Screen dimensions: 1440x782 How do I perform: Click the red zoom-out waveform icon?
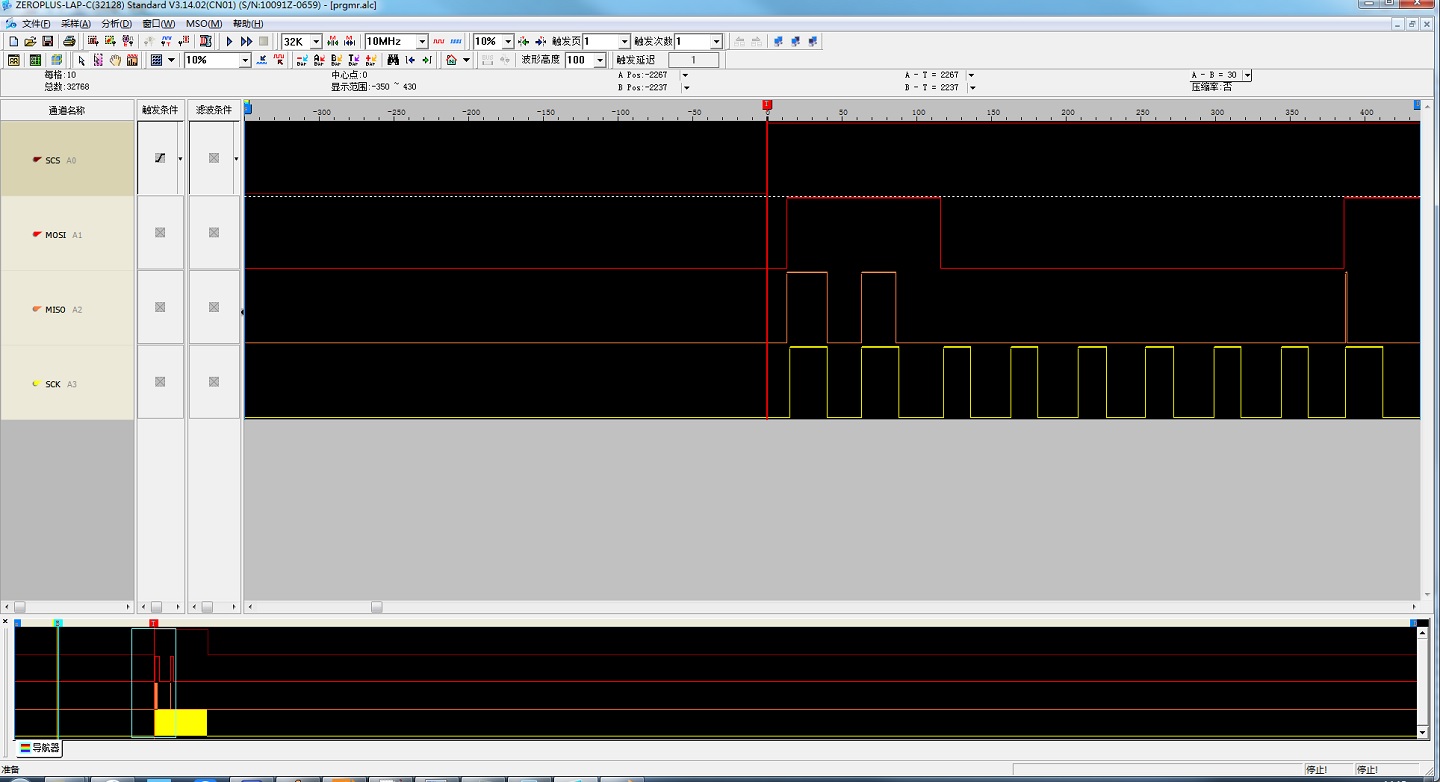pyautogui.click(x=279, y=60)
